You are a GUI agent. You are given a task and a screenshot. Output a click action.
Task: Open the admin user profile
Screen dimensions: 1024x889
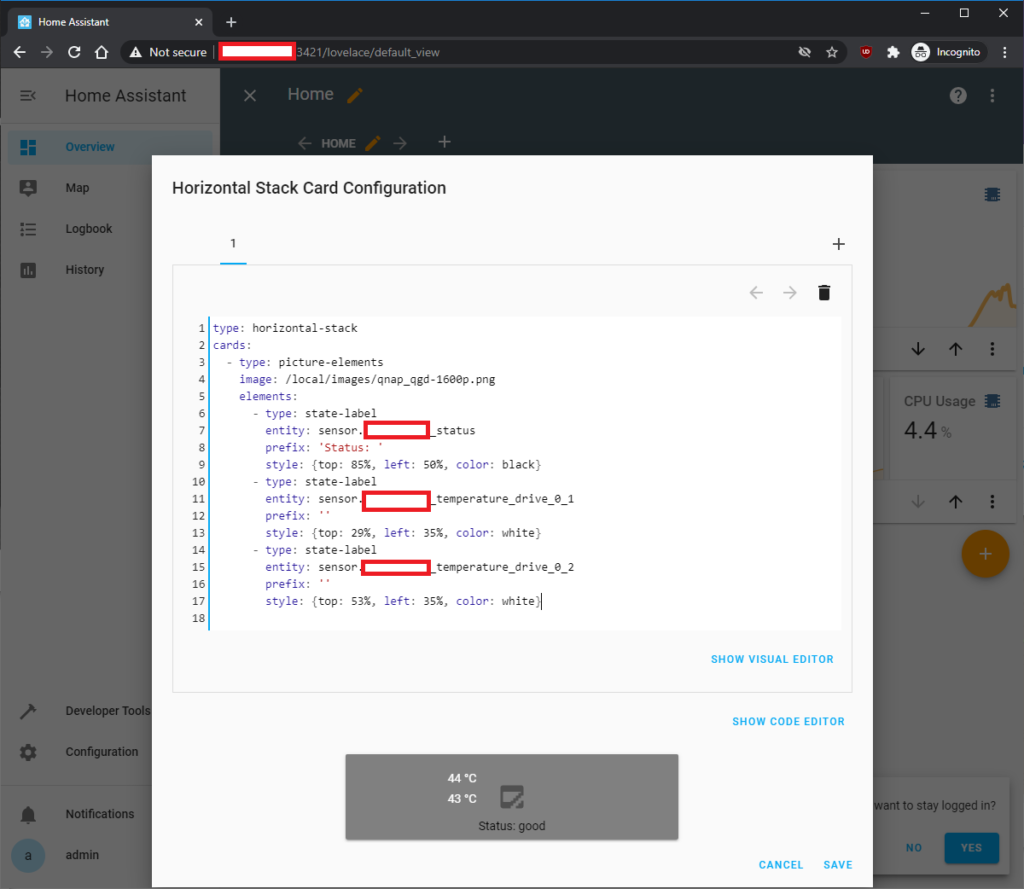(x=80, y=855)
